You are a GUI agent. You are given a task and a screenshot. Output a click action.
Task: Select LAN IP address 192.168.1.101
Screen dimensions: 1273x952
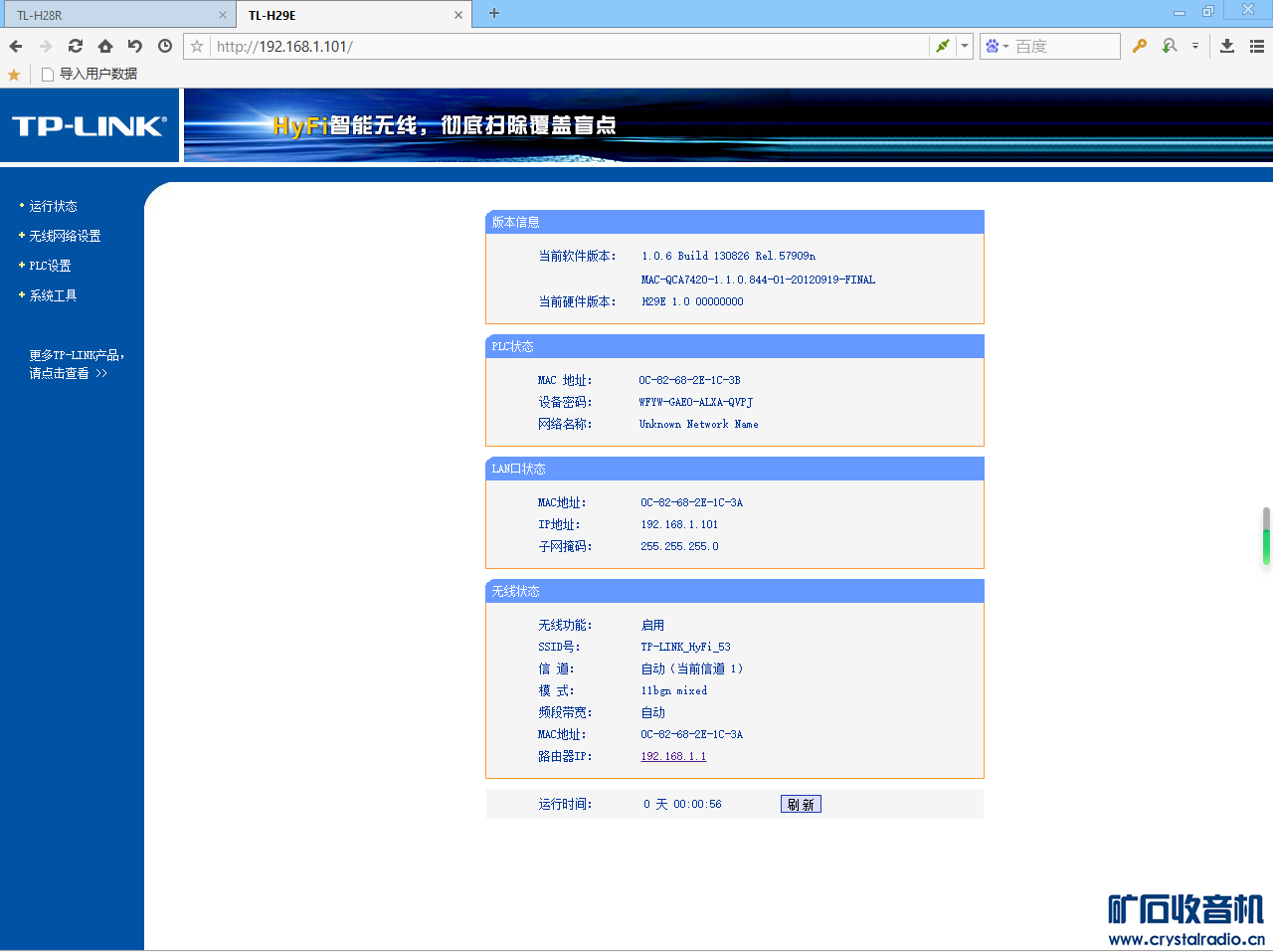679,524
